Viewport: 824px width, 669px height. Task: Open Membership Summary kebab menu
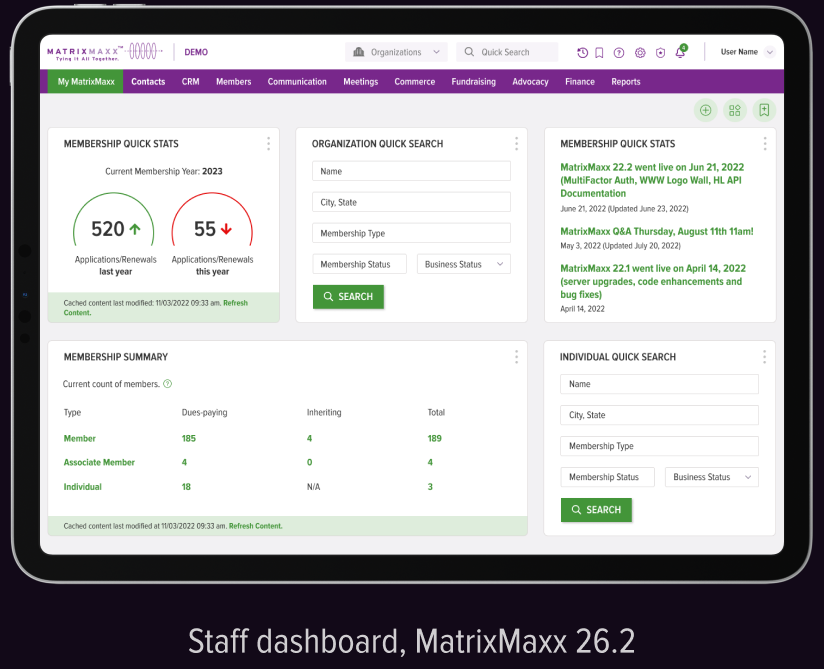pos(516,357)
